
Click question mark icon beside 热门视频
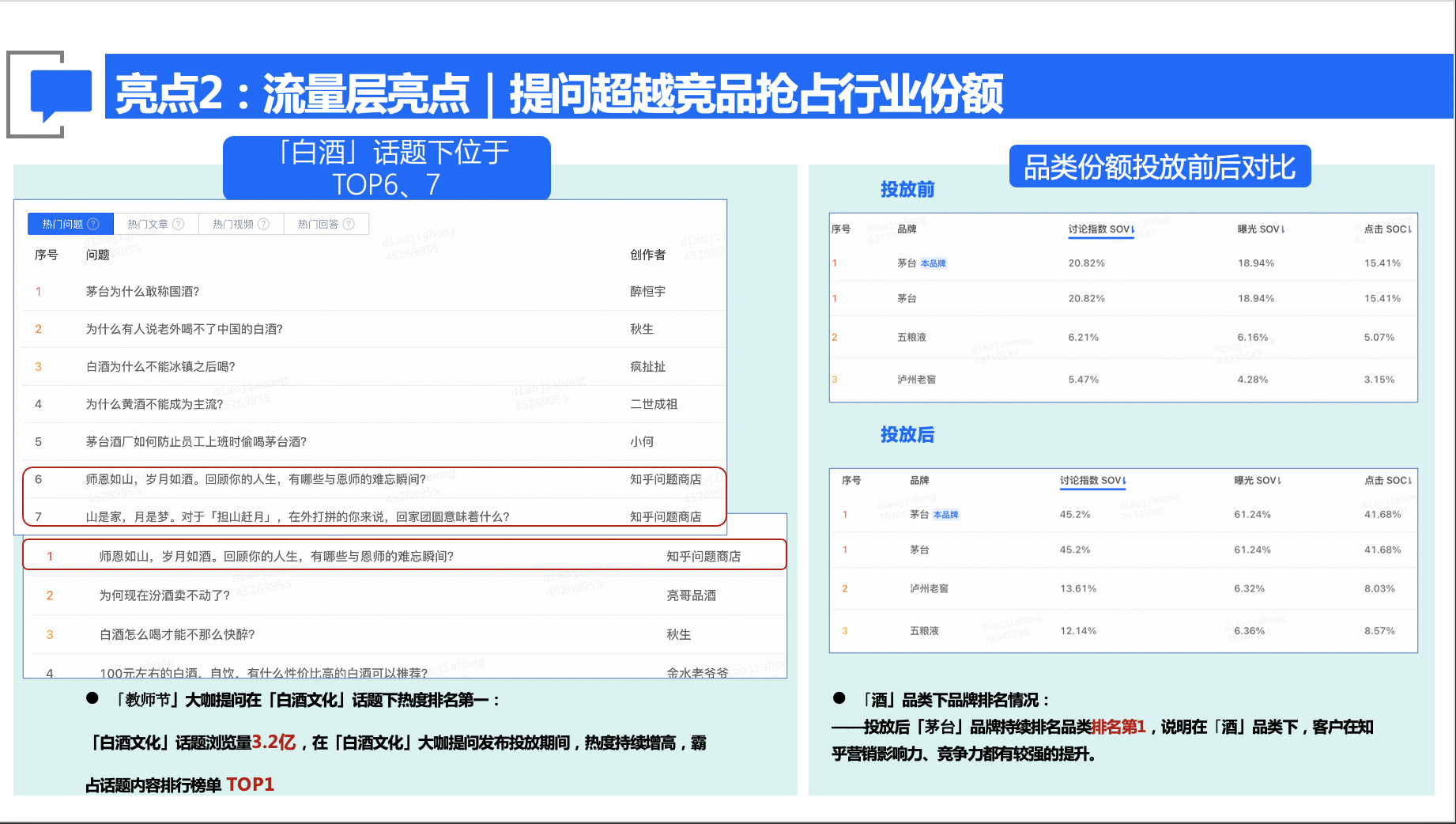click(264, 225)
